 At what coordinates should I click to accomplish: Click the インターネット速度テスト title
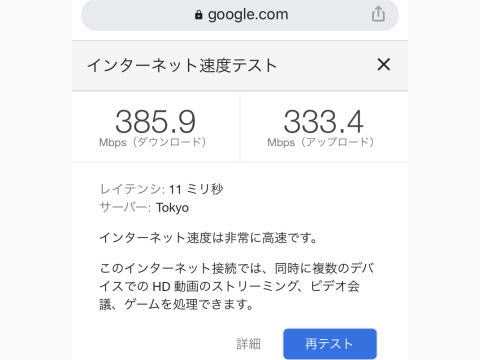[182, 65]
